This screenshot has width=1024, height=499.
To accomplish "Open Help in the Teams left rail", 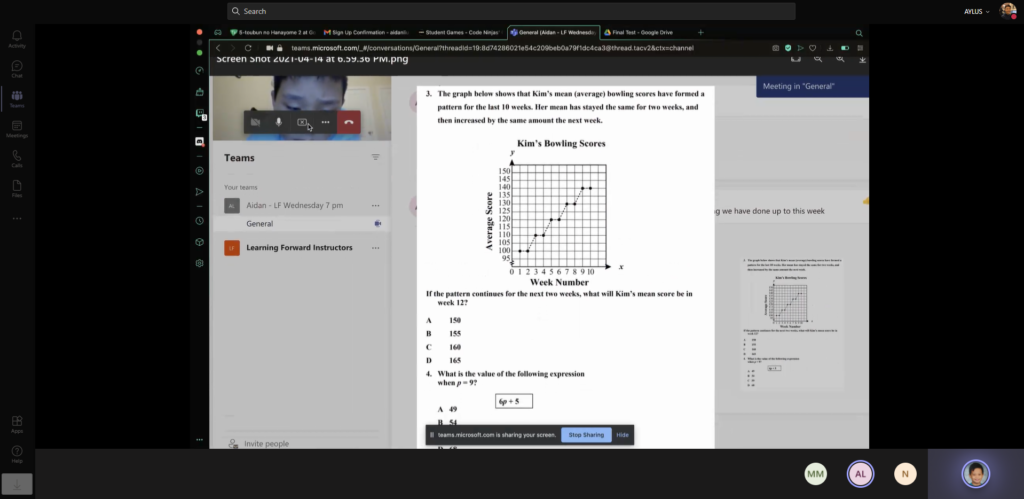I will pos(17,455).
